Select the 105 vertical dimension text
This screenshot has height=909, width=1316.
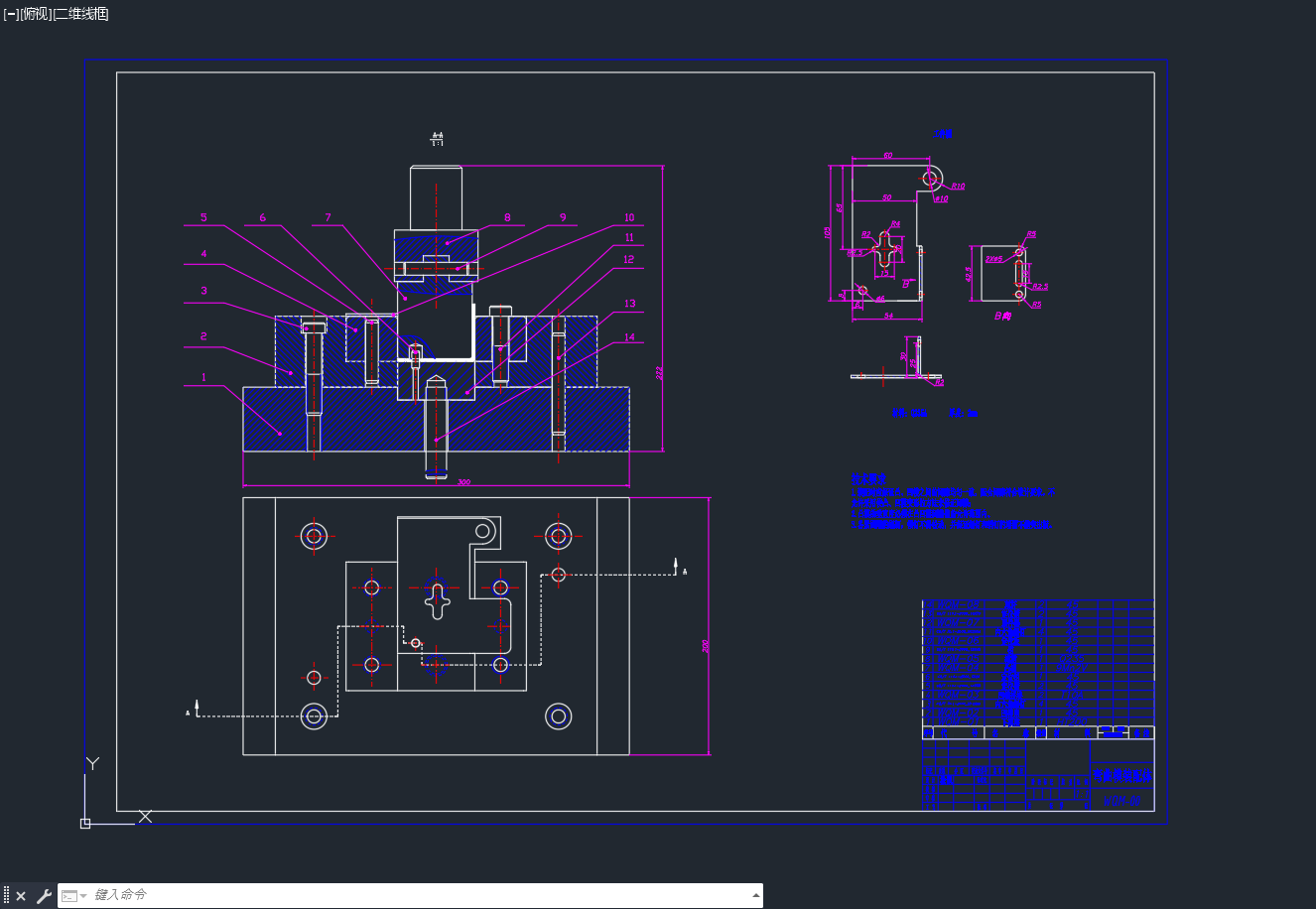[x=828, y=233]
